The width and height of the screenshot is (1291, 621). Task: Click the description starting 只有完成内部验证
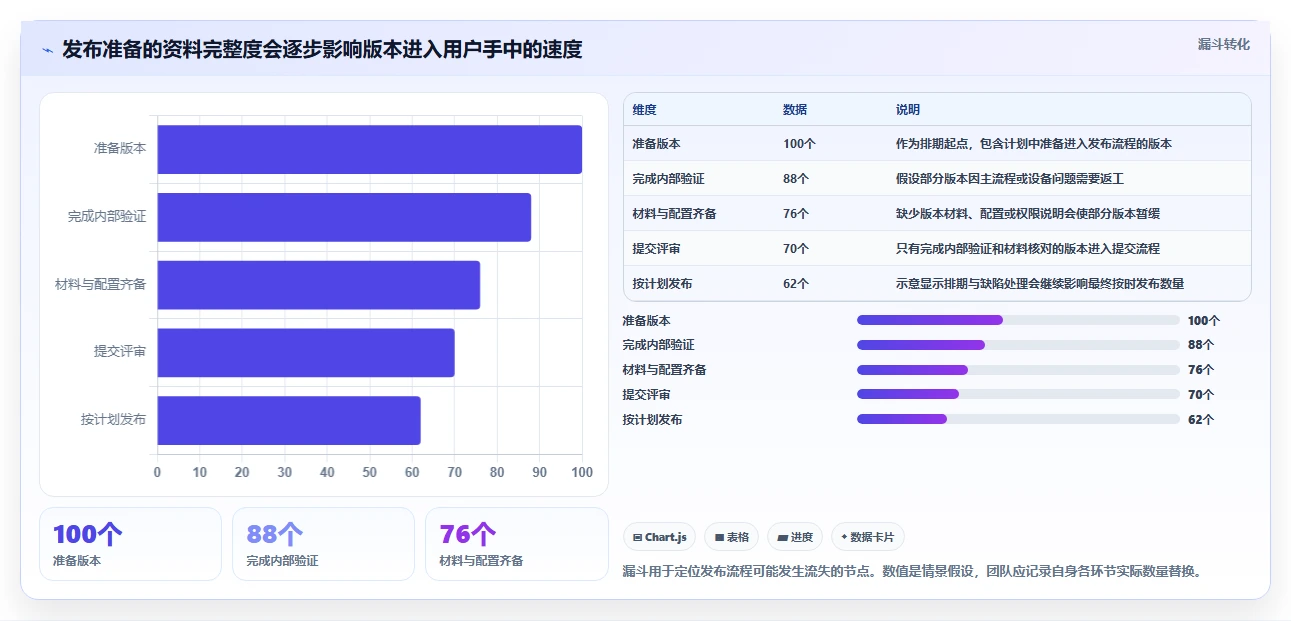[x=1028, y=249]
